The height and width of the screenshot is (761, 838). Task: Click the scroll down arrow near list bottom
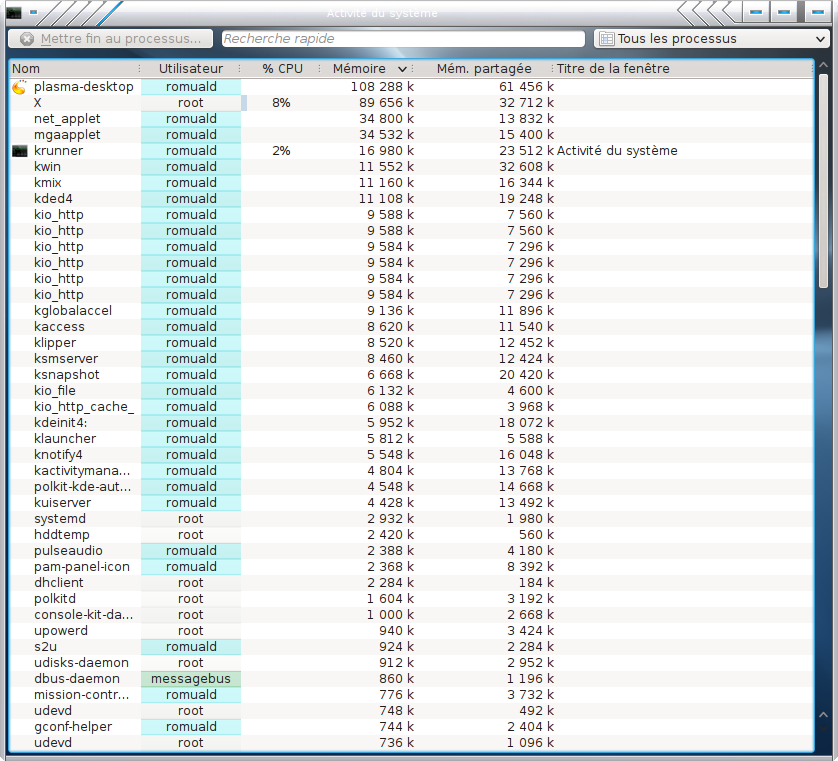point(823,728)
